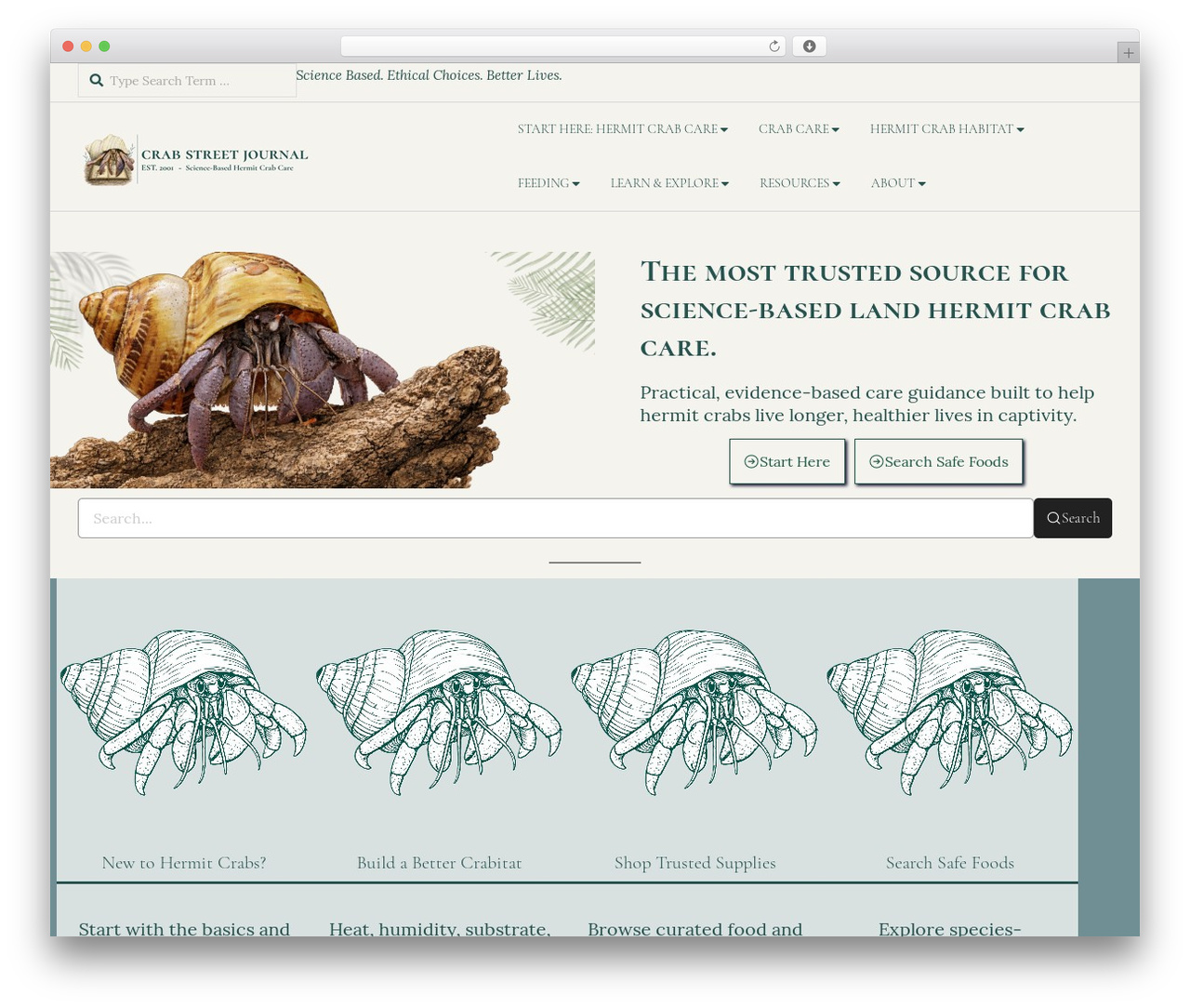This screenshot has width=1190, height=1008.
Task: Click the text 'Explore species-'
Action: [949, 929]
